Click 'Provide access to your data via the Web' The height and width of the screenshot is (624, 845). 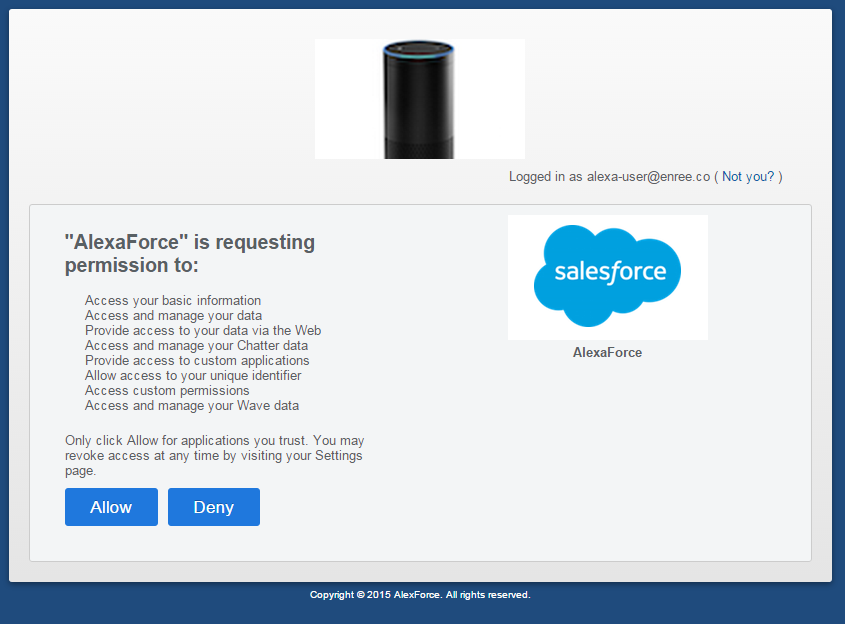click(203, 330)
